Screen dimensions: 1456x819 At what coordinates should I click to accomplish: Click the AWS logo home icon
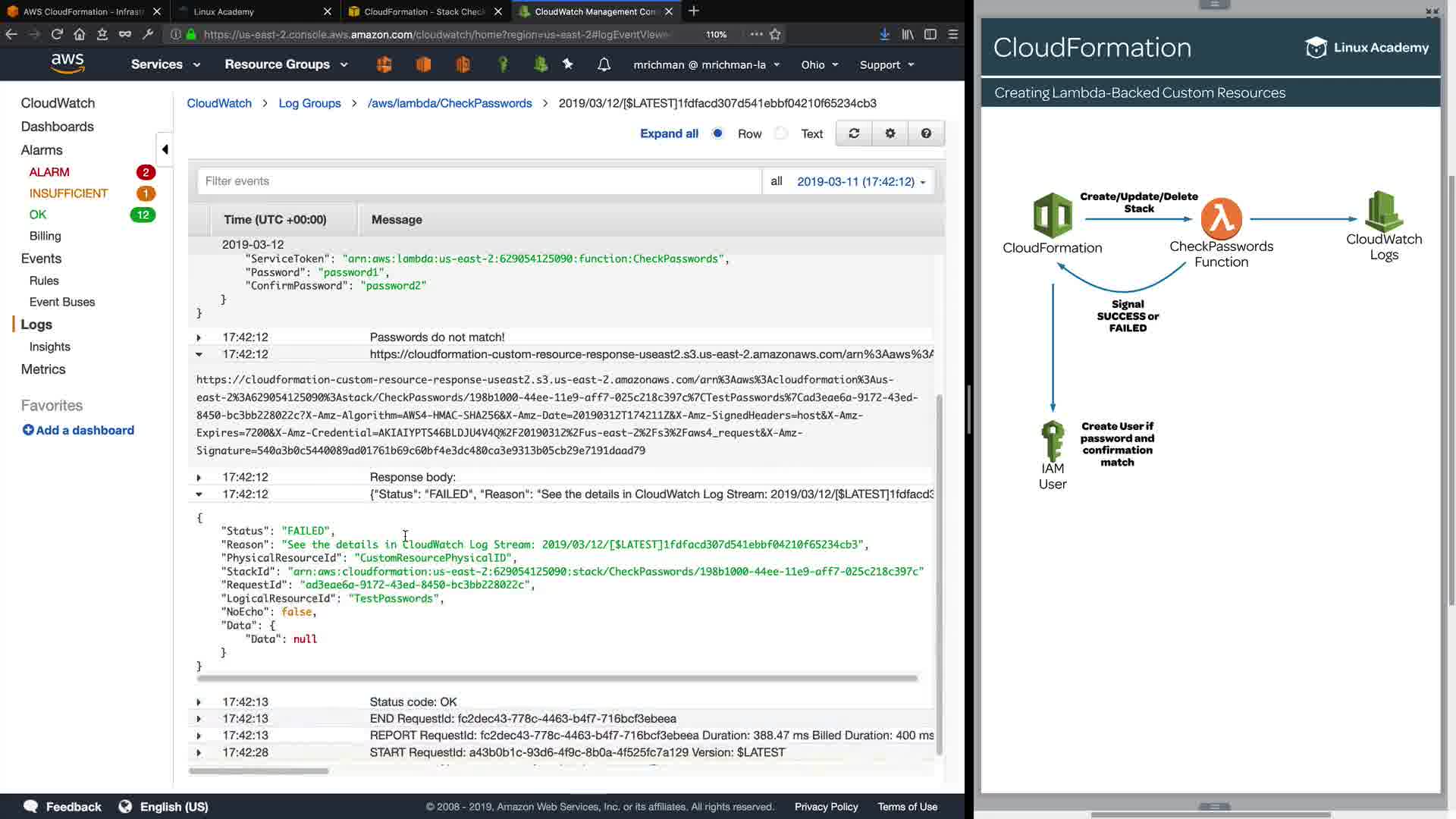[67, 64]
